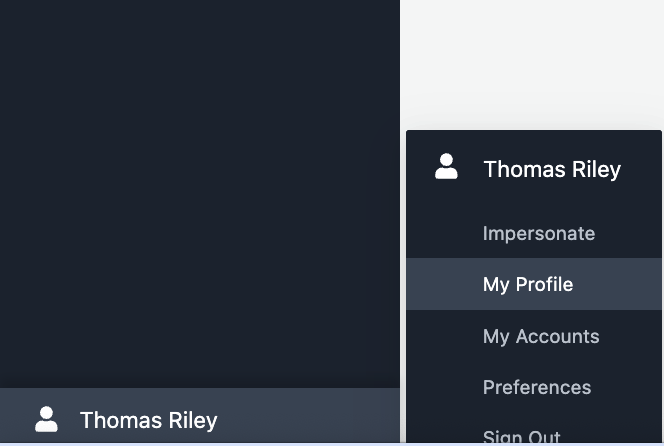
Task: Click the person icon in the popup menu header
Action: (x=446, y=168)
